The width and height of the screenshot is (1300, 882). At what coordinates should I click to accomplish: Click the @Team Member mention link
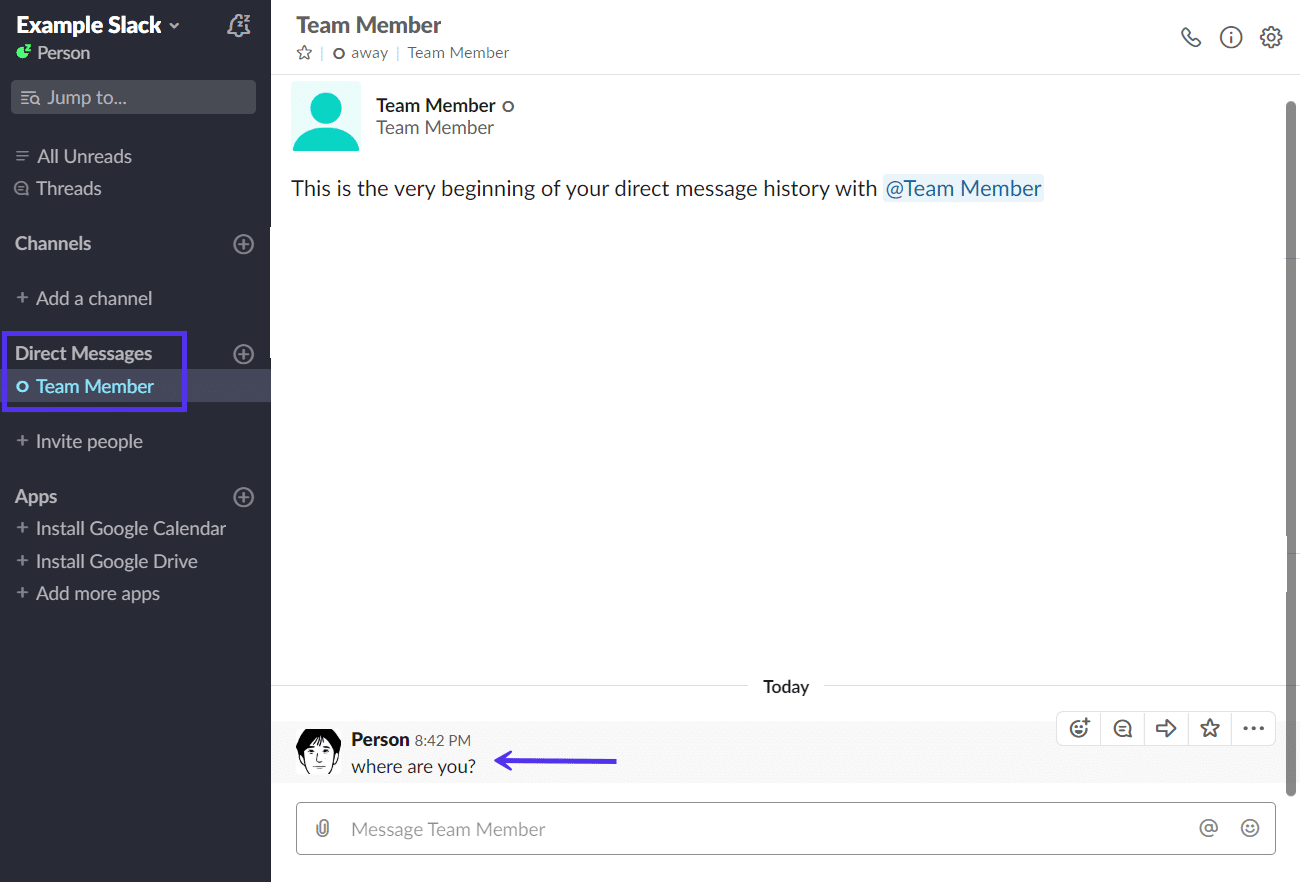click(x=962, y=188)
